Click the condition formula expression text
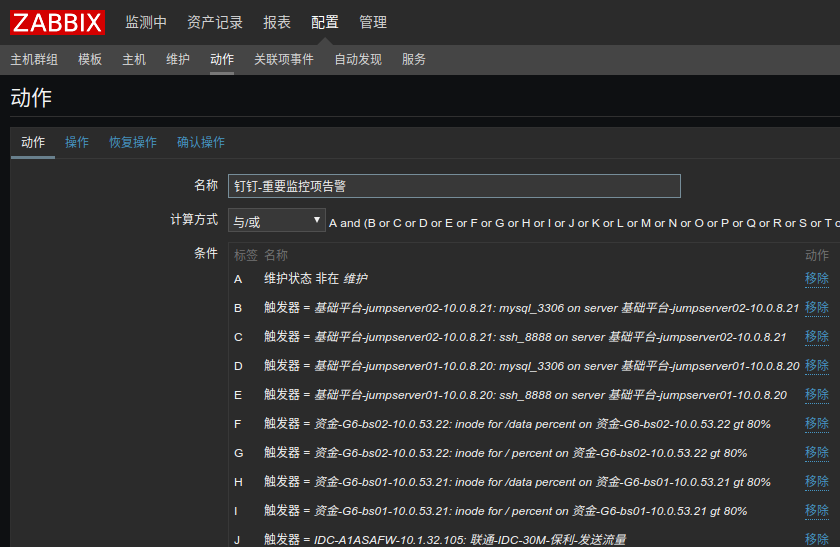Image resolution: width=840 pixels, height=547 pixels. [x=584, y=223]
